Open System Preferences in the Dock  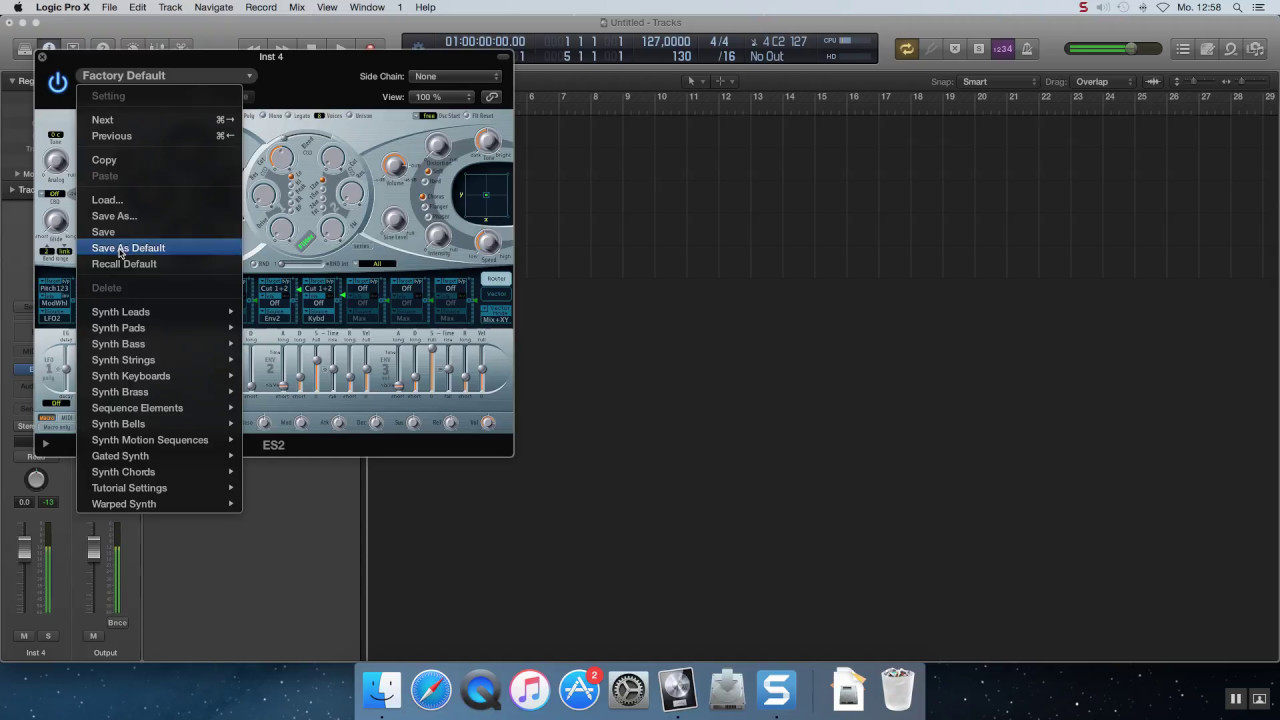click(628, 690)
